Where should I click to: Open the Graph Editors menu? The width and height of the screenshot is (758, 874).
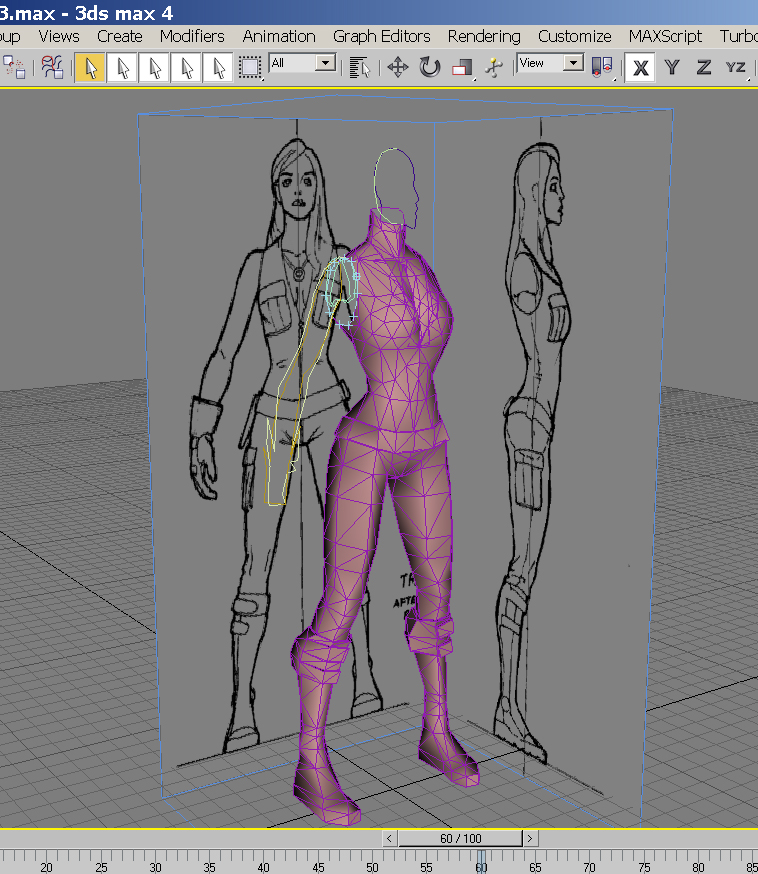(x=381, y=36)
